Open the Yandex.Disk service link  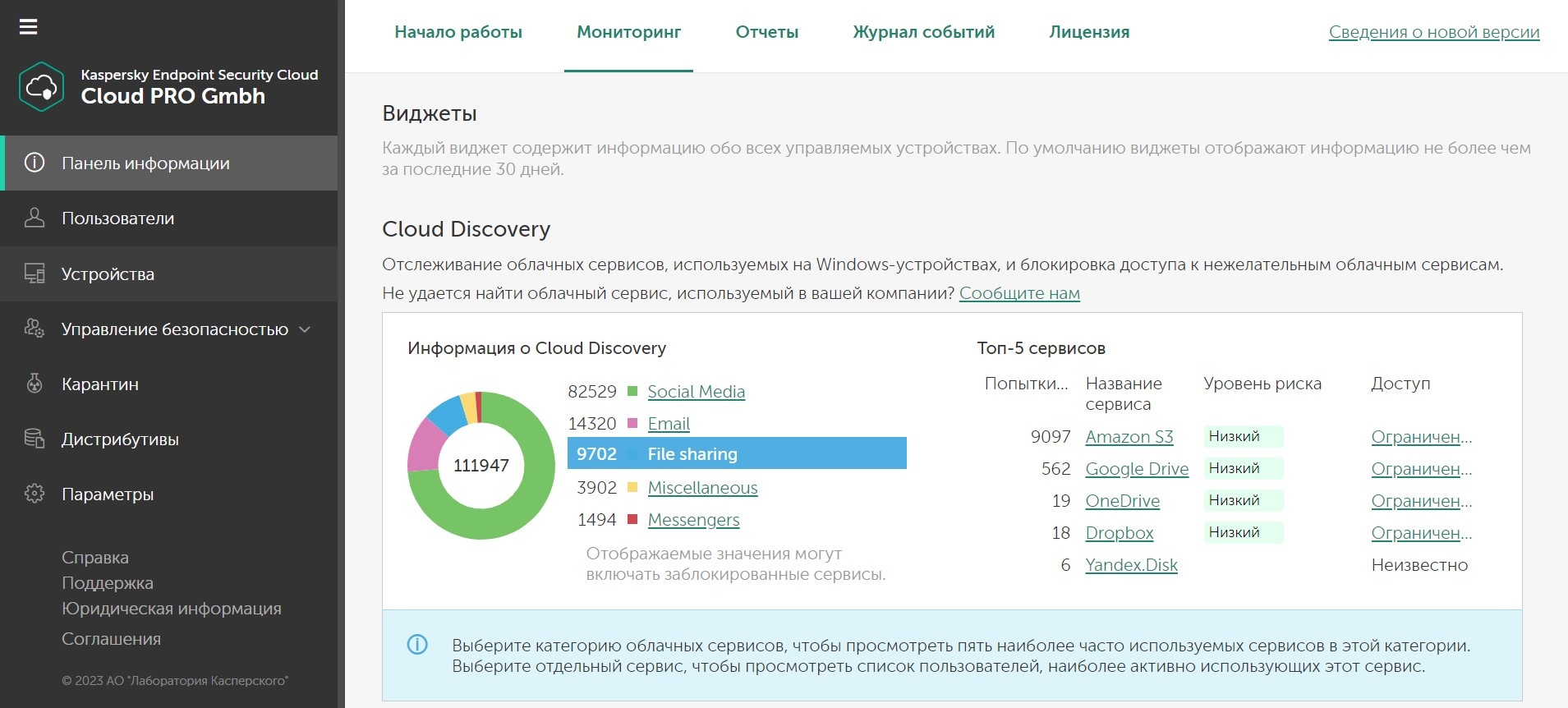pyautogui.click(x=1131, y=565)
